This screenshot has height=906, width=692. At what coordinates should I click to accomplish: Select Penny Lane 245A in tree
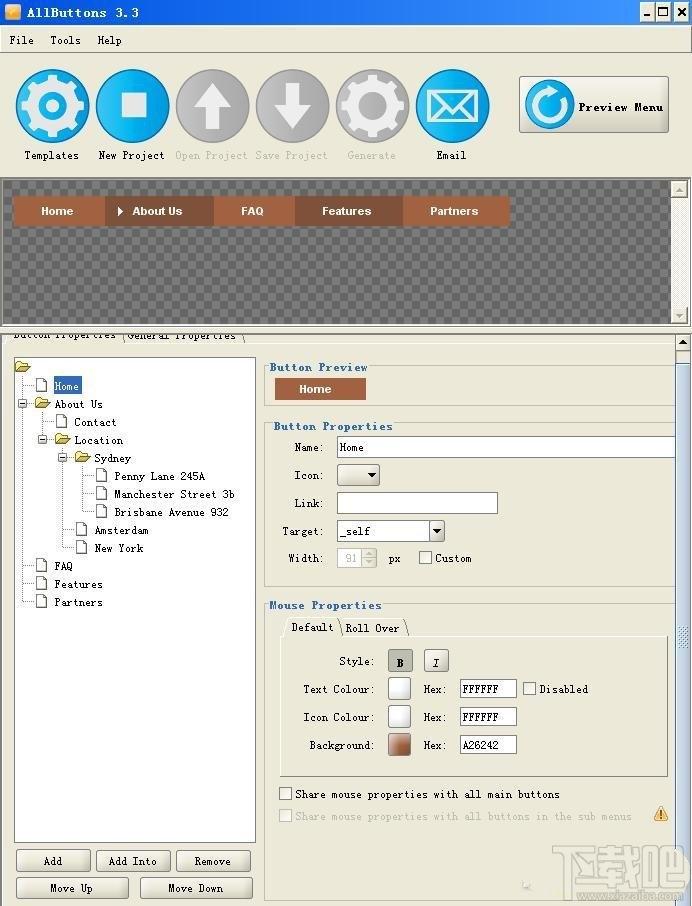(x=159, y=476)
